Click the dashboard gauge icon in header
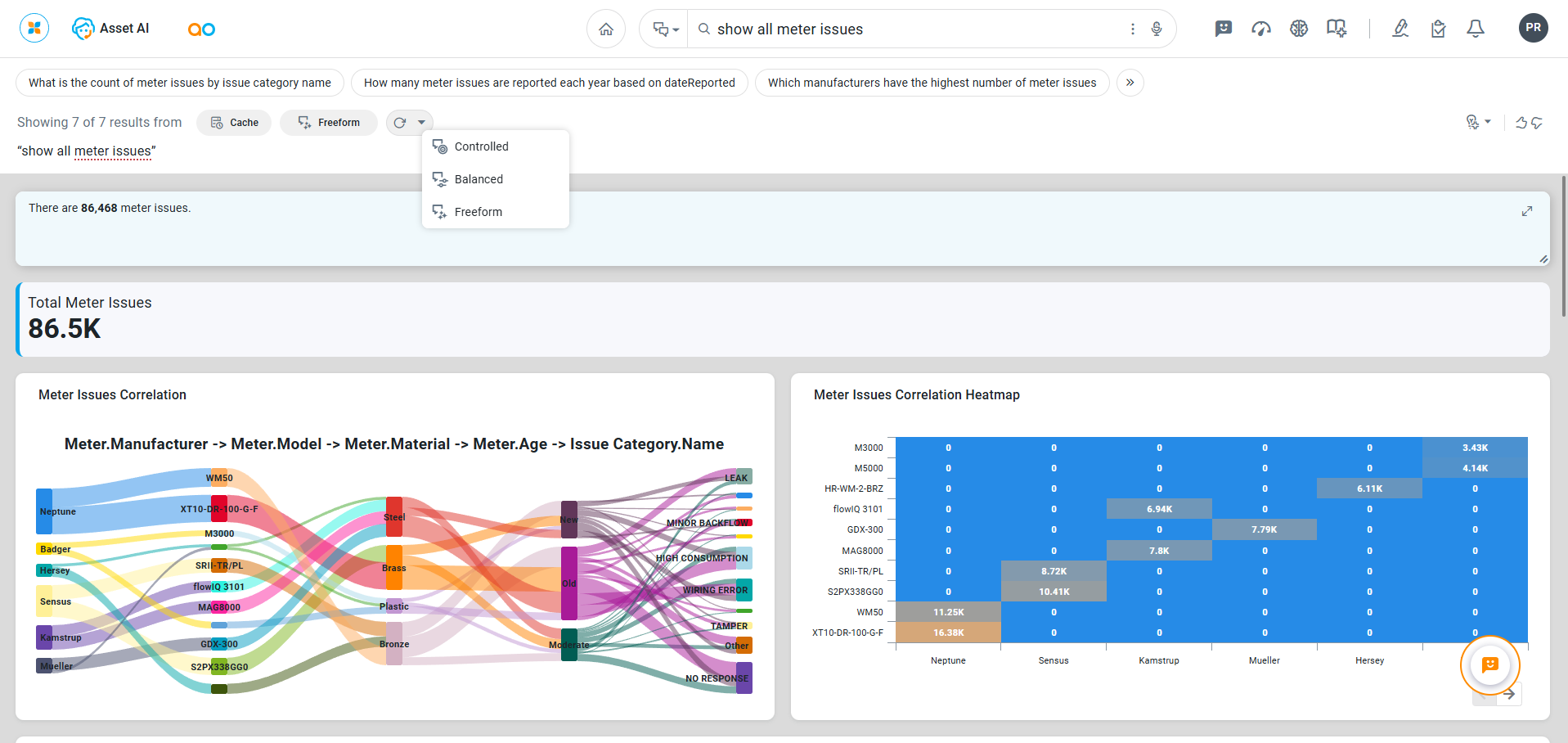1568x743 pixels. [x=1261, y=29]
